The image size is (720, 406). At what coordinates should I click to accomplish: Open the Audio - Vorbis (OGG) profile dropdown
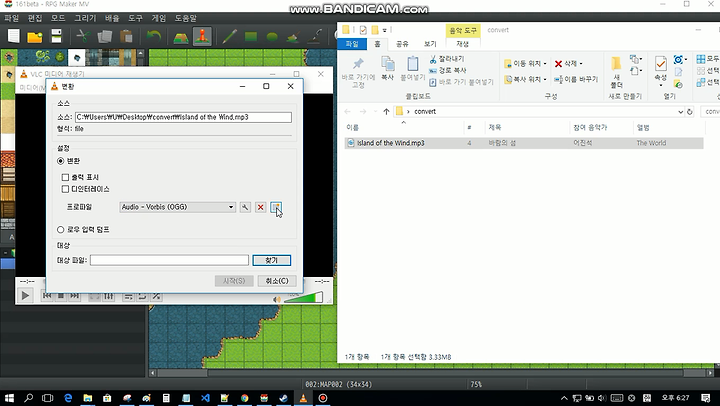178,207
